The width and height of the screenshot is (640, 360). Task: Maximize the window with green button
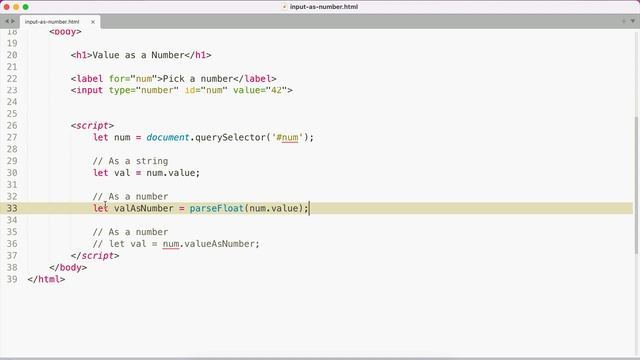point(26,7)
